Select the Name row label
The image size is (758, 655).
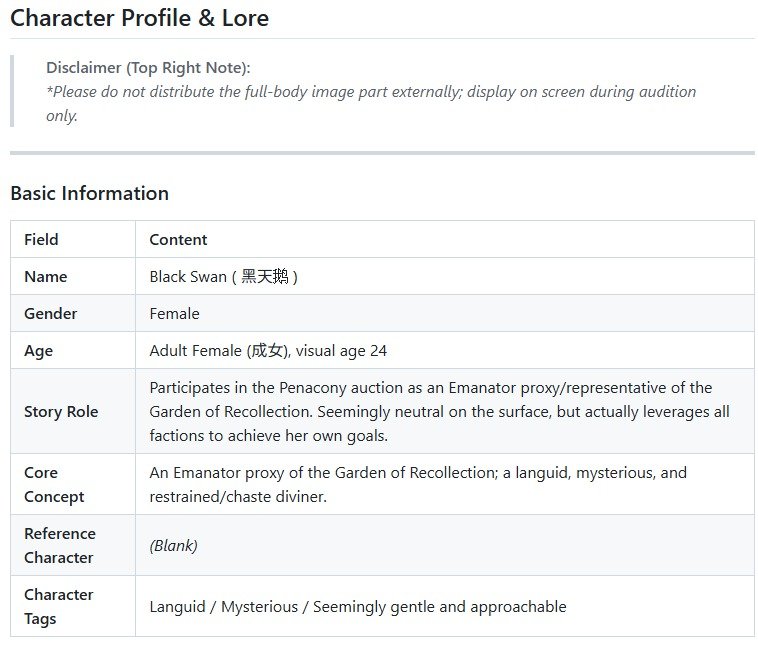coord(45,277)
